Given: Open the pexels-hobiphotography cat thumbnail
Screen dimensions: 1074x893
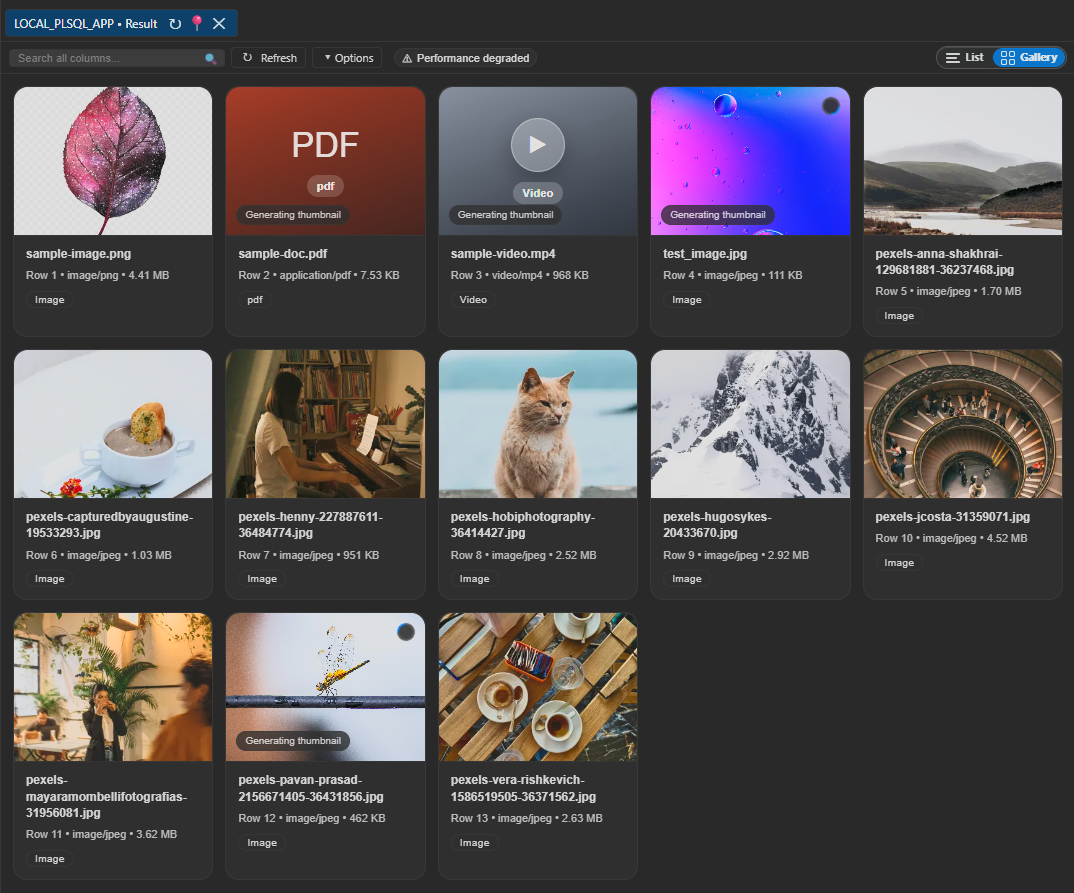Looking at the screenshot, I should [538, 424].
